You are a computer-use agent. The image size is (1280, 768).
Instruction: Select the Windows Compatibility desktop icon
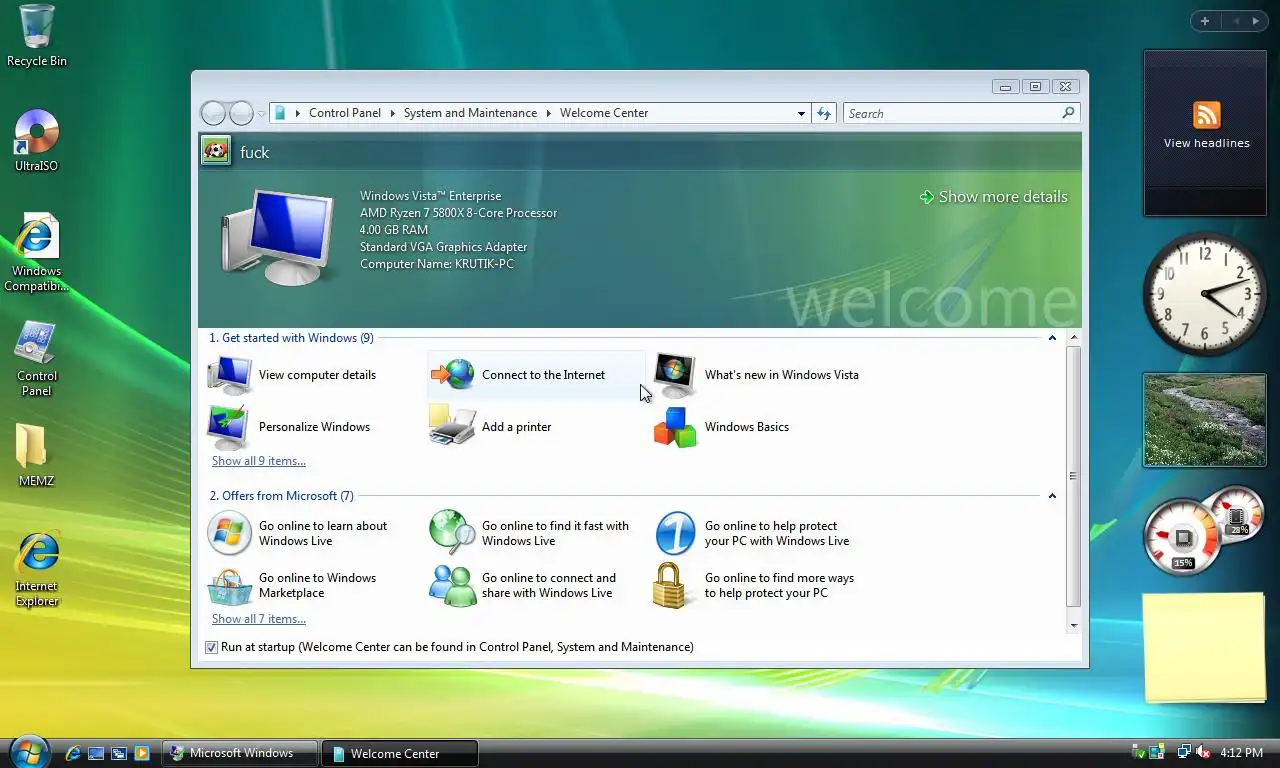37,252
